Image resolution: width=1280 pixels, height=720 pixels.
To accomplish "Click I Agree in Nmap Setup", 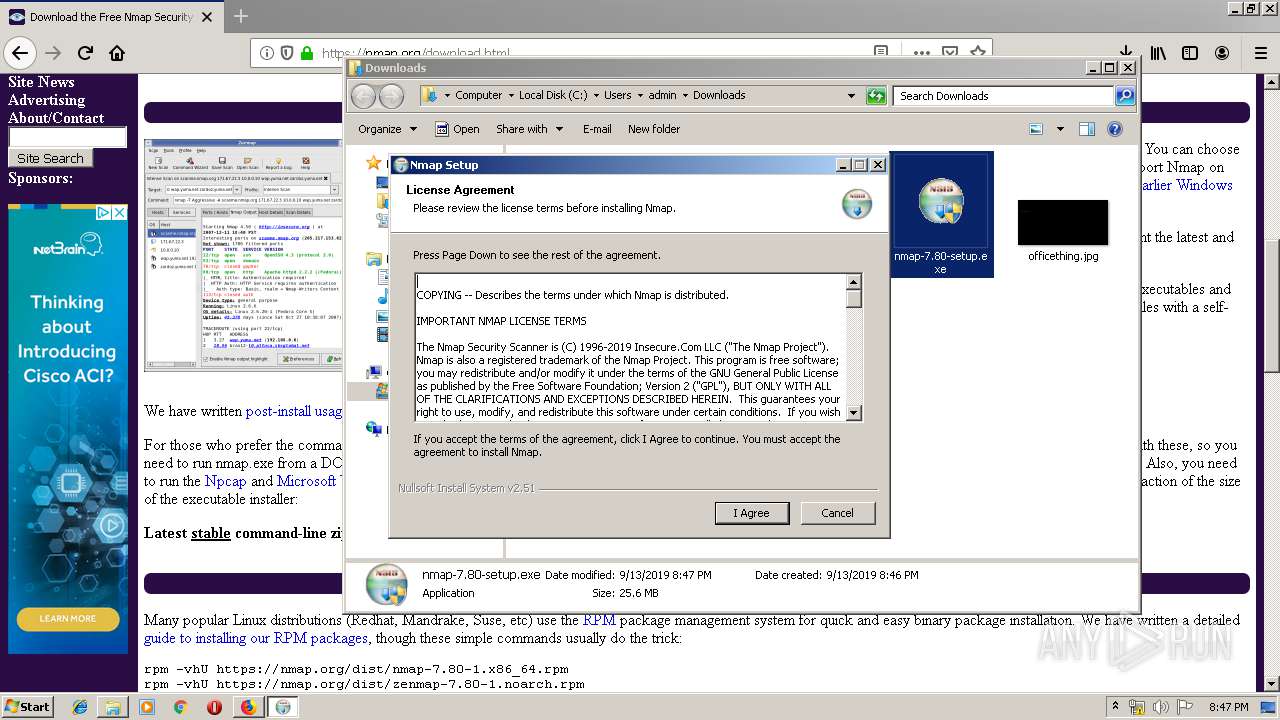I will click(x=752, y=513).
